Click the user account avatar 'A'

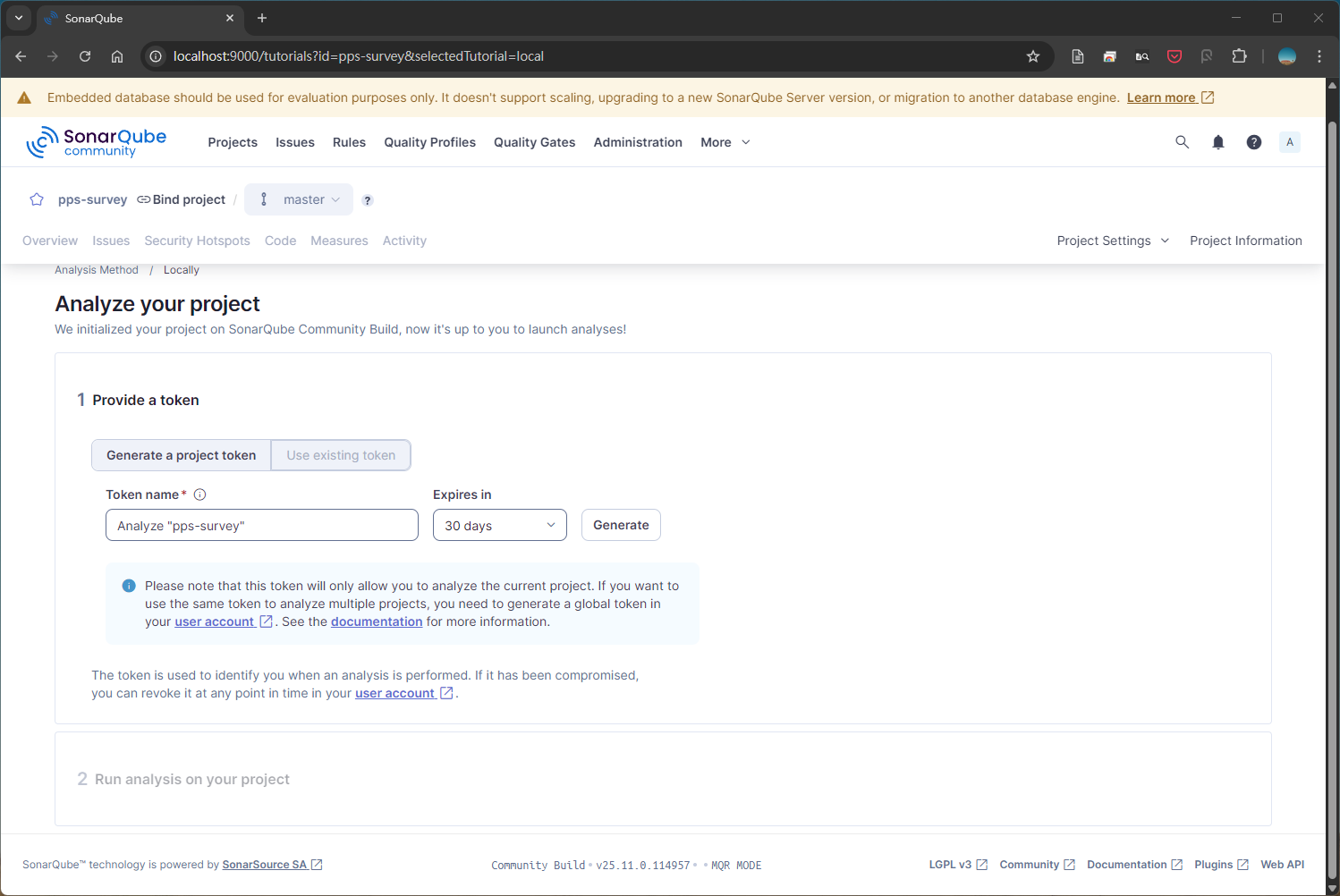tap(1289, 142)
